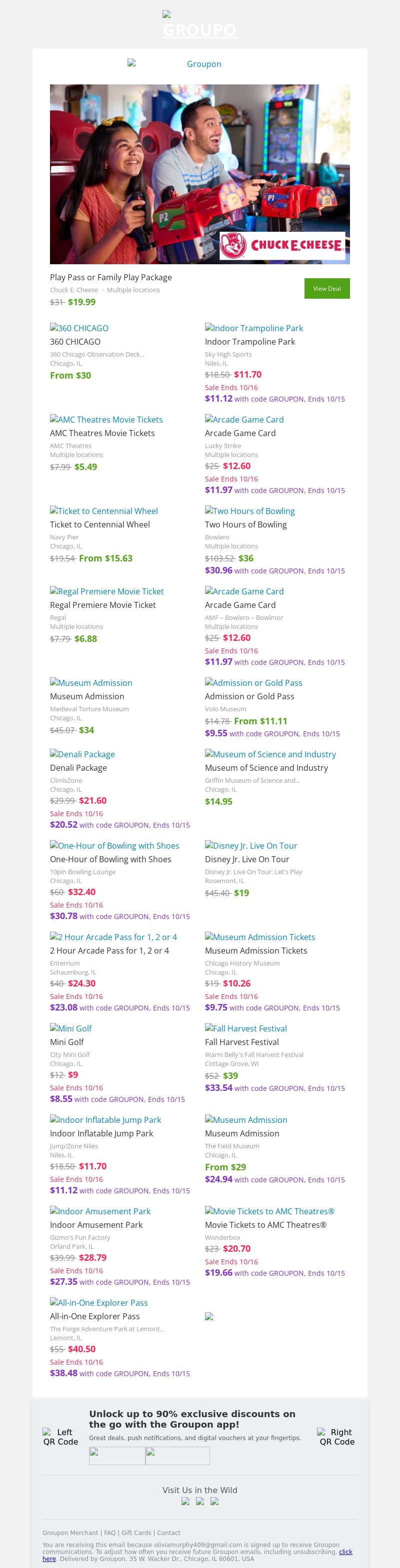Open the 360 CHICAGO image link
Viewport: 400px width, 1568px height.
click(x=79, y=328)
